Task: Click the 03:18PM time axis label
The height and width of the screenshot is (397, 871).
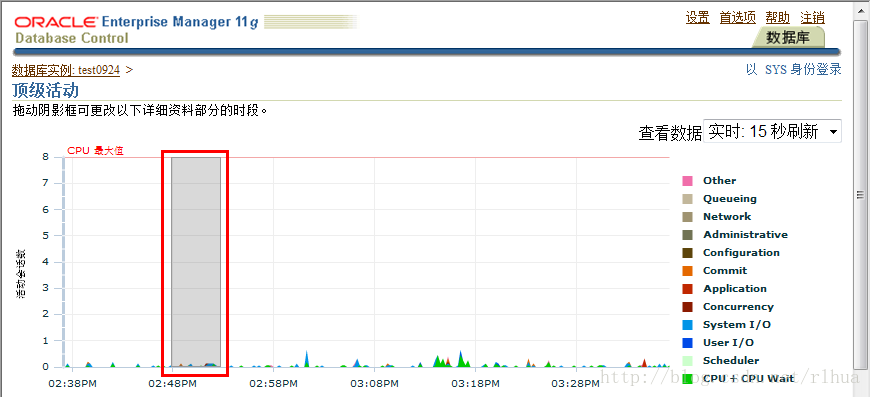Action: 475,384
